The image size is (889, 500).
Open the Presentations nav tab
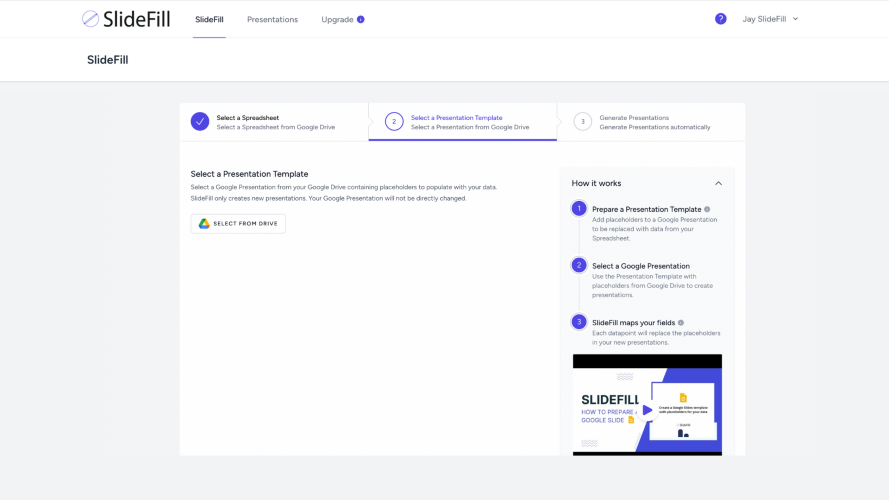pyautogui.click(x=272, y=19)
